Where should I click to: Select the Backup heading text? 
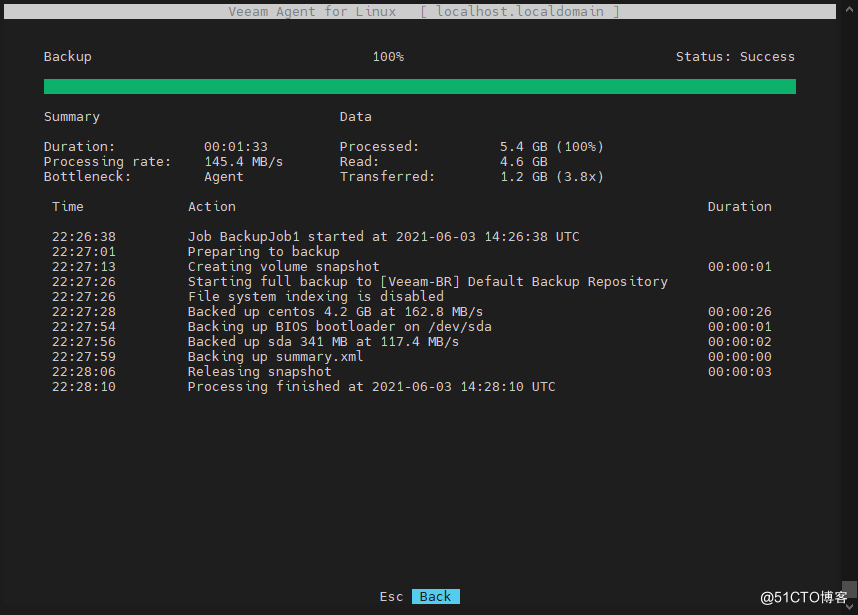(67, 56)
